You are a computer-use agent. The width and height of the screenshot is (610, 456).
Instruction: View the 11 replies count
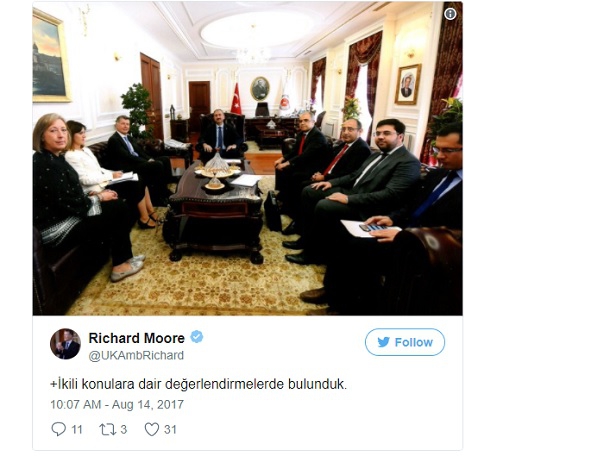77,430
